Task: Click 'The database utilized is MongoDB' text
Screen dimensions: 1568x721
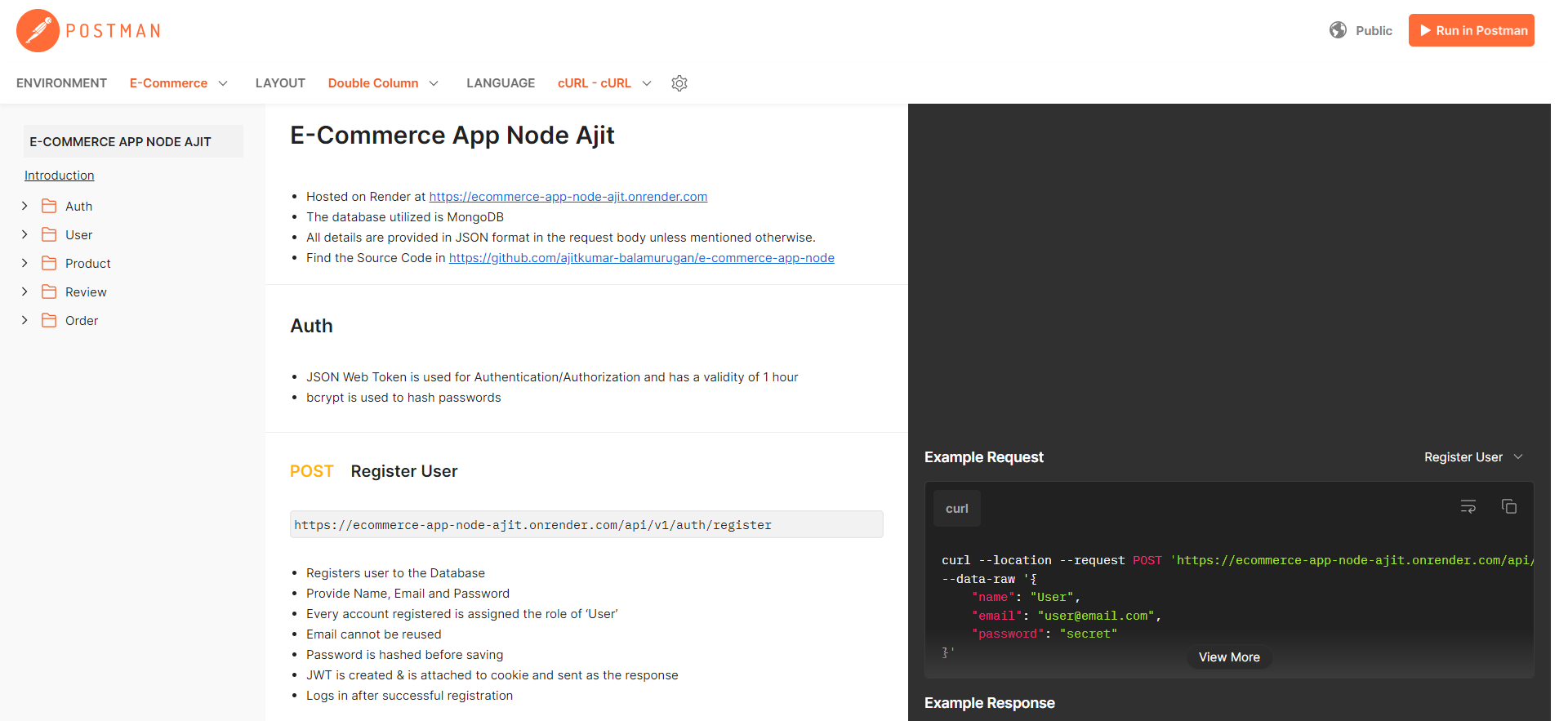Action: click(x=405, y=217)
